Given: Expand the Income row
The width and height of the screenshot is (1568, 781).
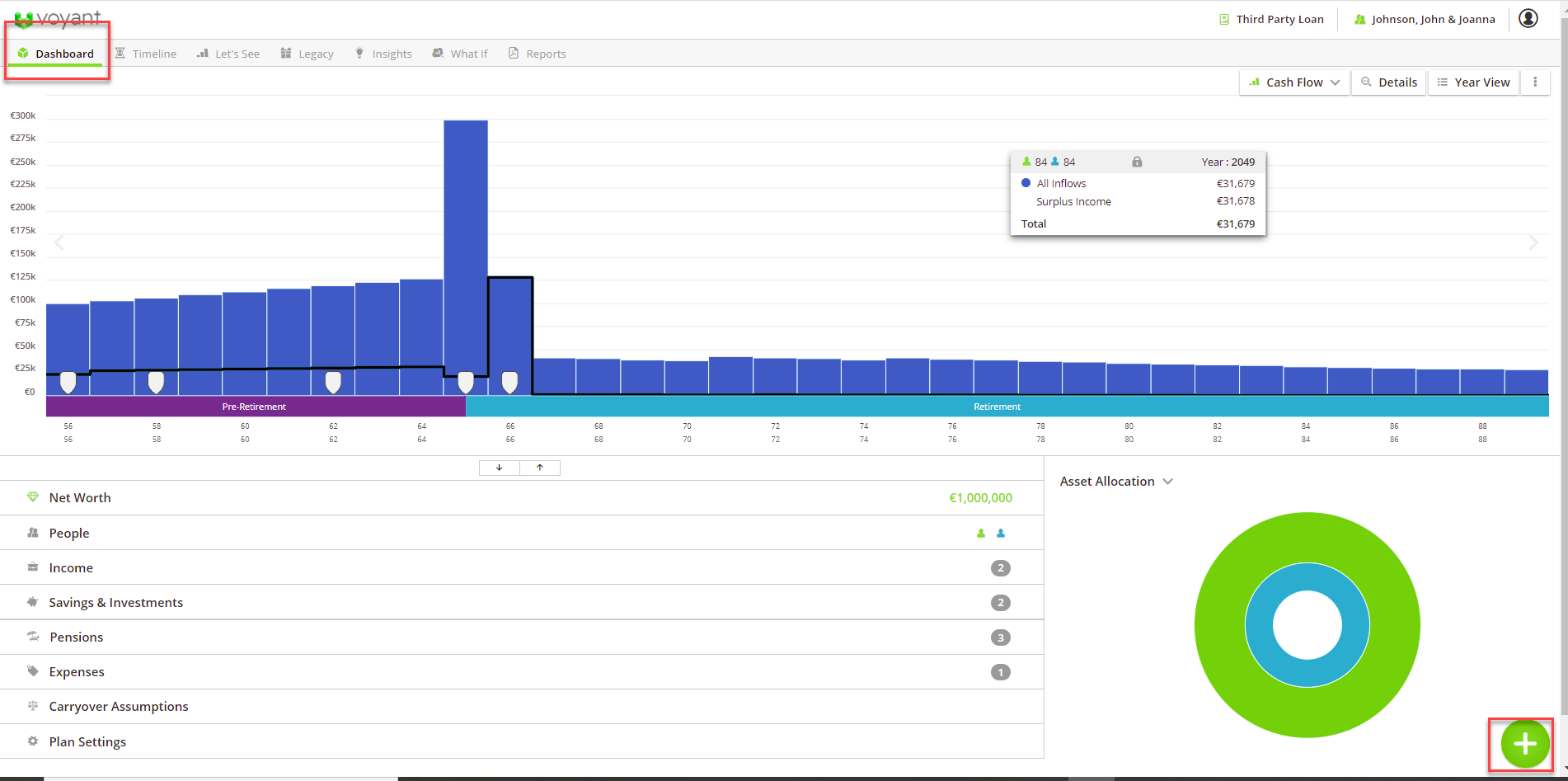Looking at the screenshot, I should click(522, 567).
